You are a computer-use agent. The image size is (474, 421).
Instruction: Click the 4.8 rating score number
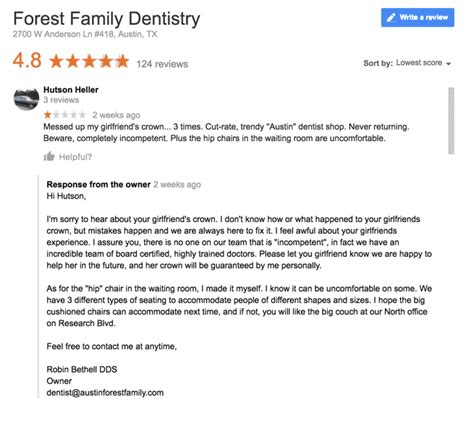[x=27, y=61]
